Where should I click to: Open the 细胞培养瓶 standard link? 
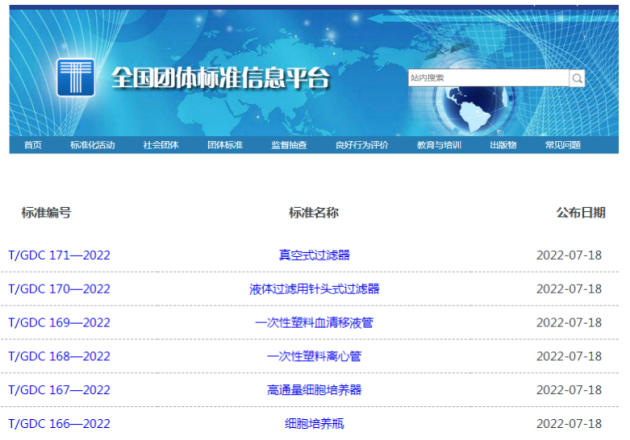tap(314, 423)
